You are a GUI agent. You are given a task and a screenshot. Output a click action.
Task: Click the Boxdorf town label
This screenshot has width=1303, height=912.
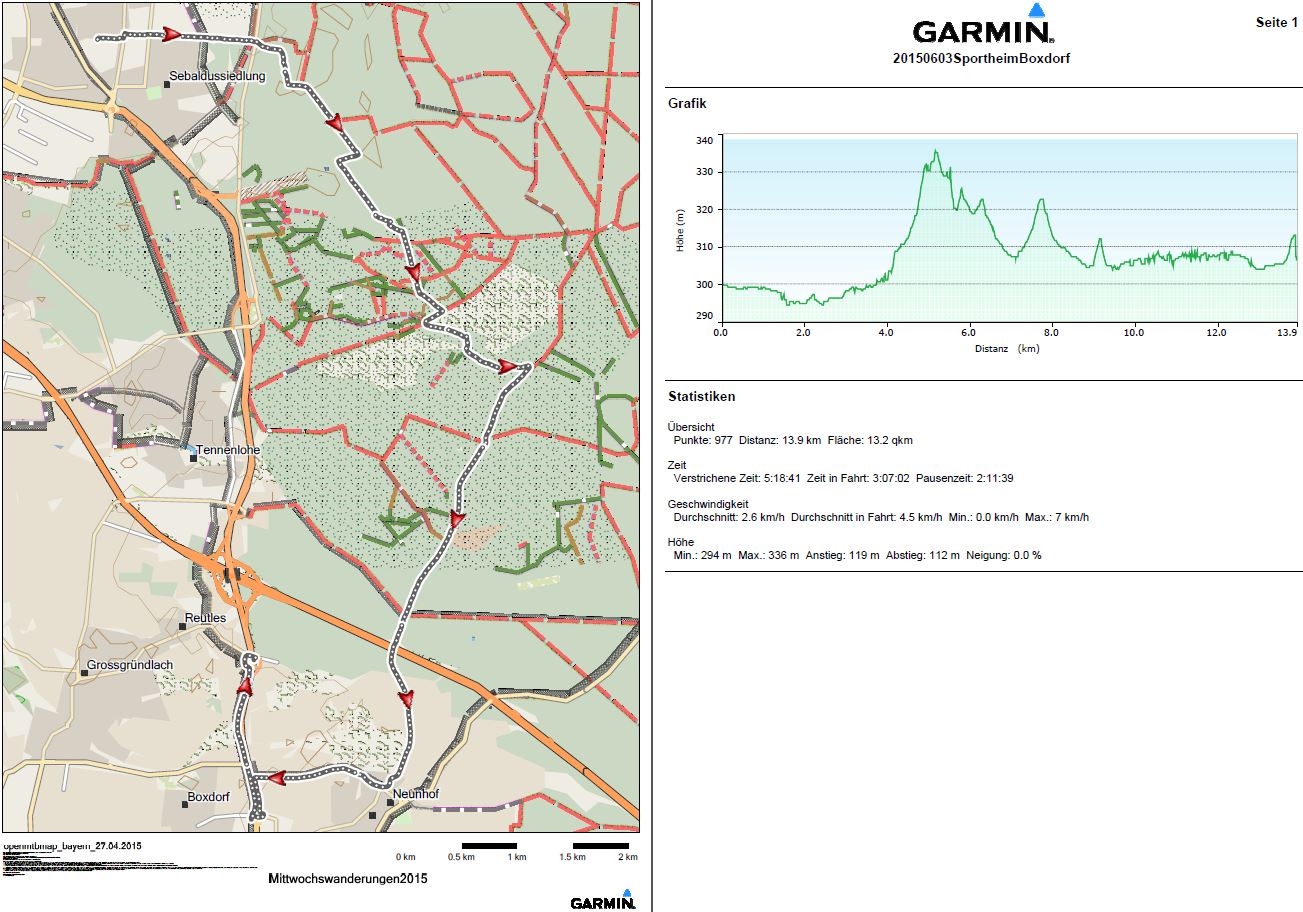pos(208,797)
